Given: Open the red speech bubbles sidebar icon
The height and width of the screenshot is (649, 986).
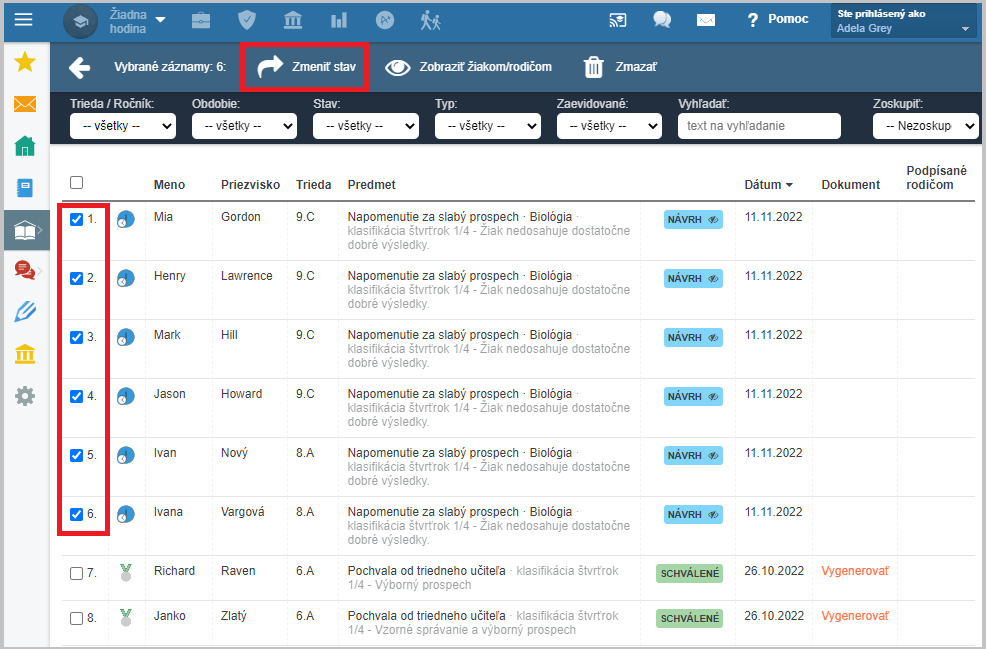Looking at the screenshot, I should 25,270.
